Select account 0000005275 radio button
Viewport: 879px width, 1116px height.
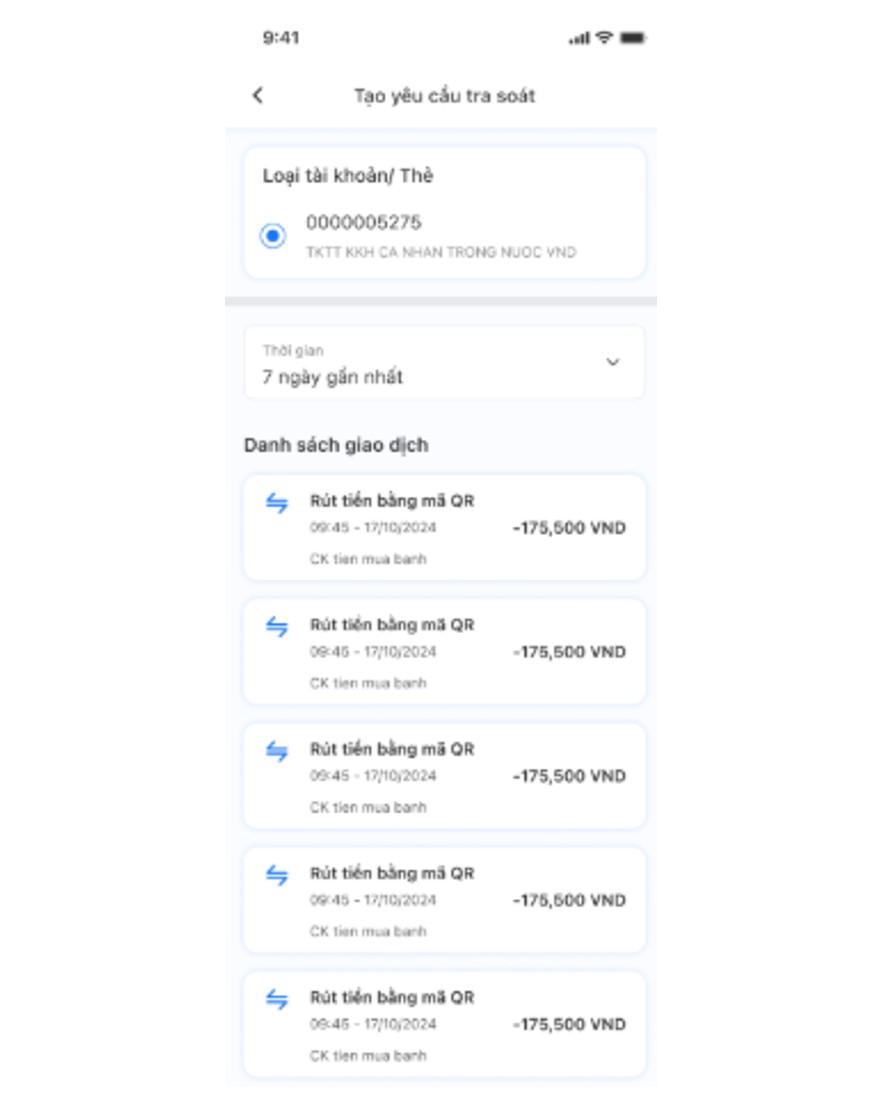273,236
